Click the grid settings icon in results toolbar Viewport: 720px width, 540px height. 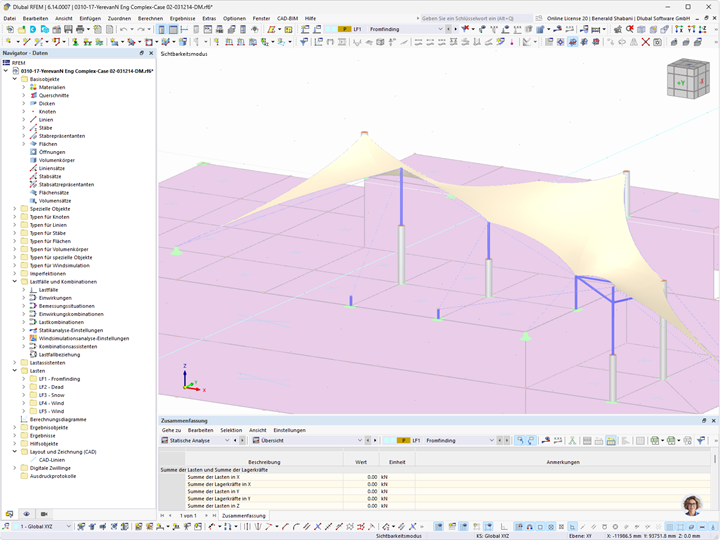click(x=641, y=440)
